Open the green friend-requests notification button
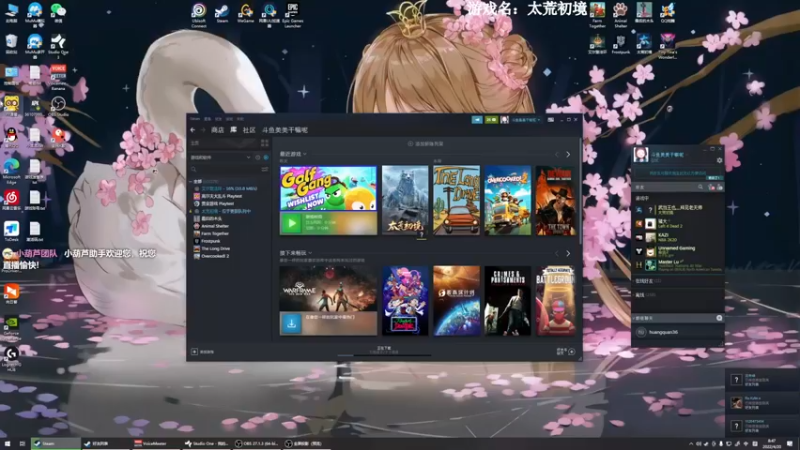The image size is (800, 450). pyautogui.click(x=491, y=120)
